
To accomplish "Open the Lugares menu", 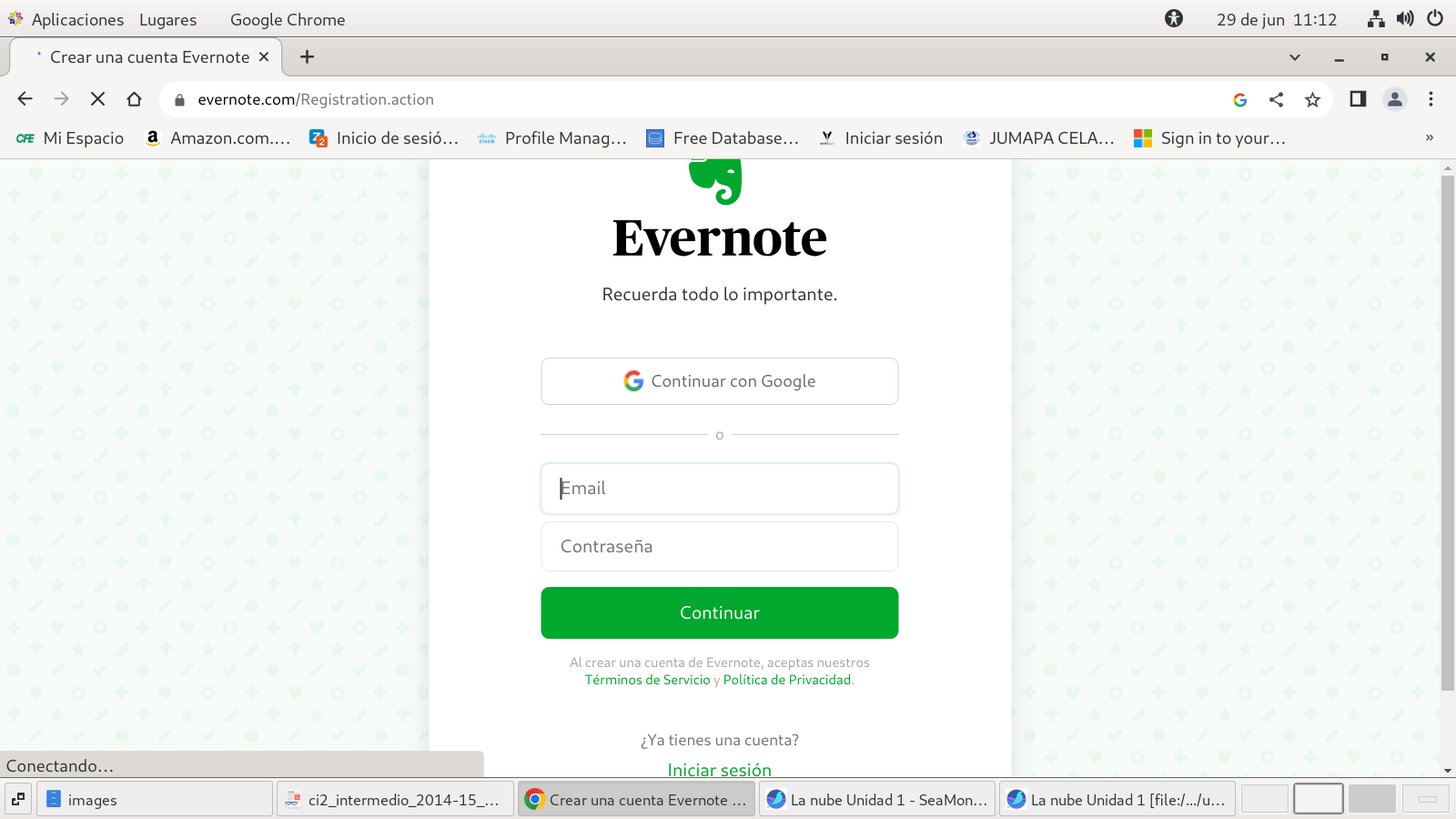I will [167, 19].
